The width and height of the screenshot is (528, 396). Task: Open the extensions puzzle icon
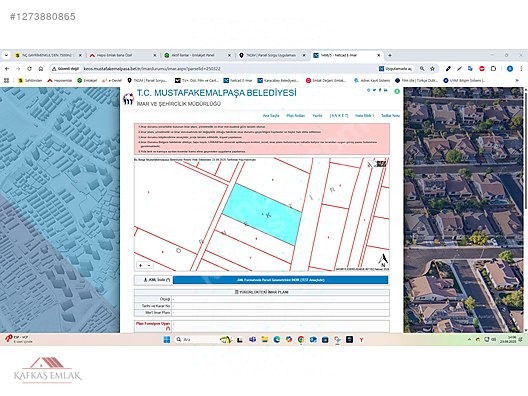[x=493, y=69]
